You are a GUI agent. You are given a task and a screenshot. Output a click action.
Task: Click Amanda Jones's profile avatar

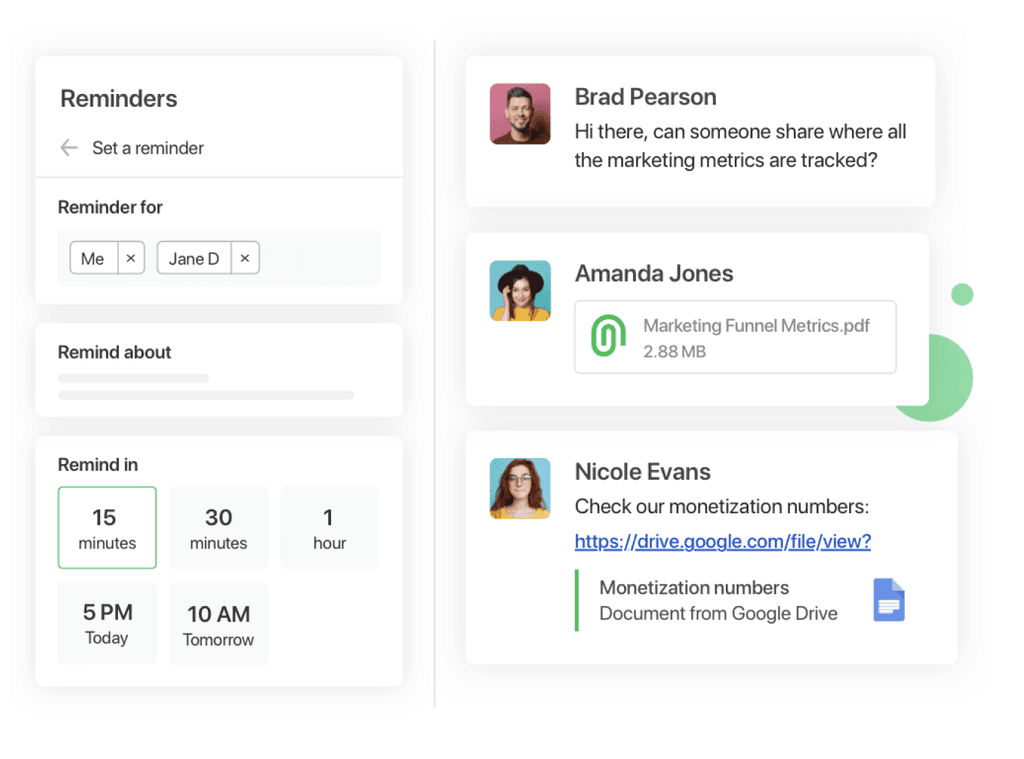[520, 291]
